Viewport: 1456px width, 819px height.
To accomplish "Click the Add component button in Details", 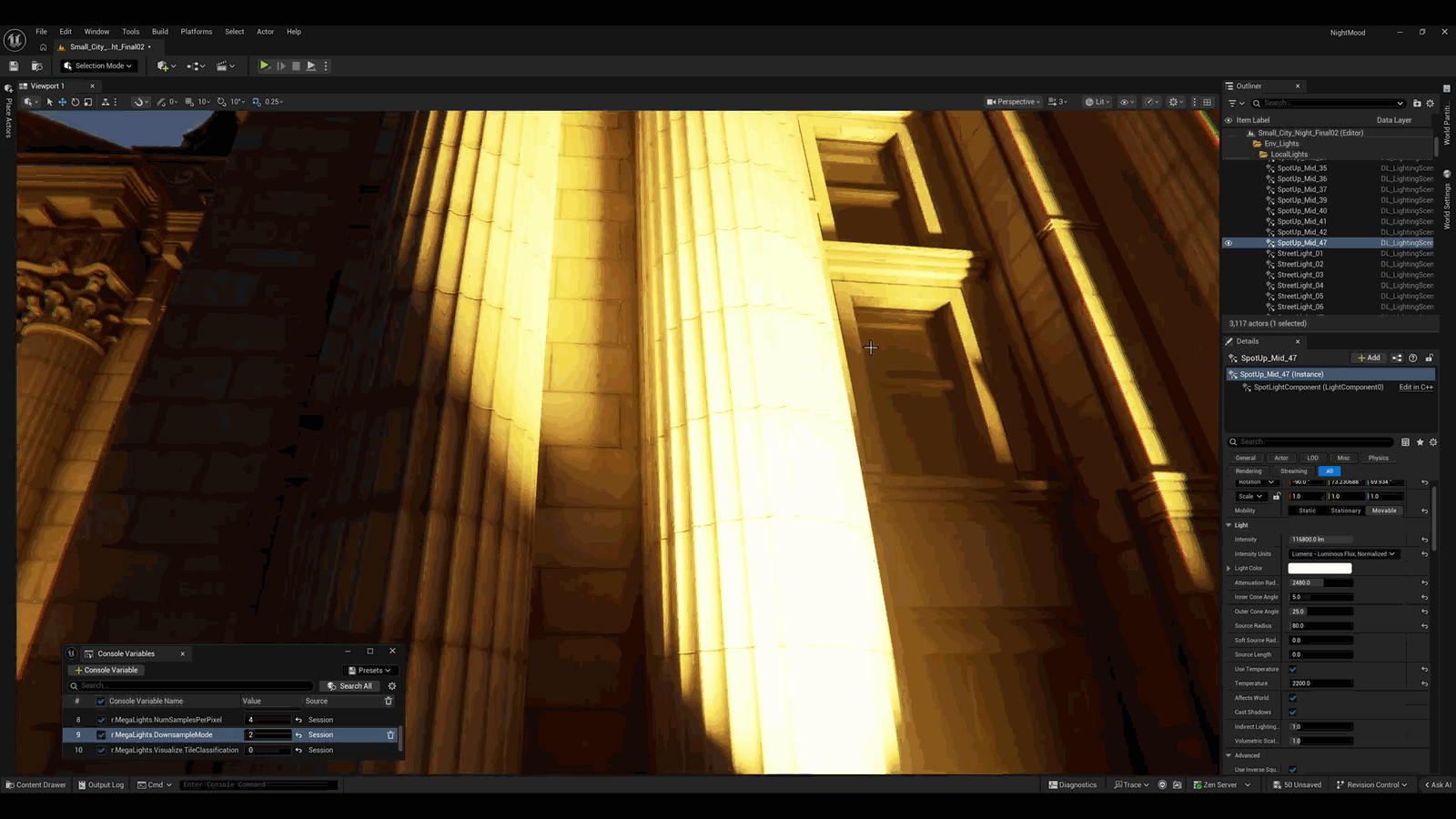I will tap(1369, 358).
